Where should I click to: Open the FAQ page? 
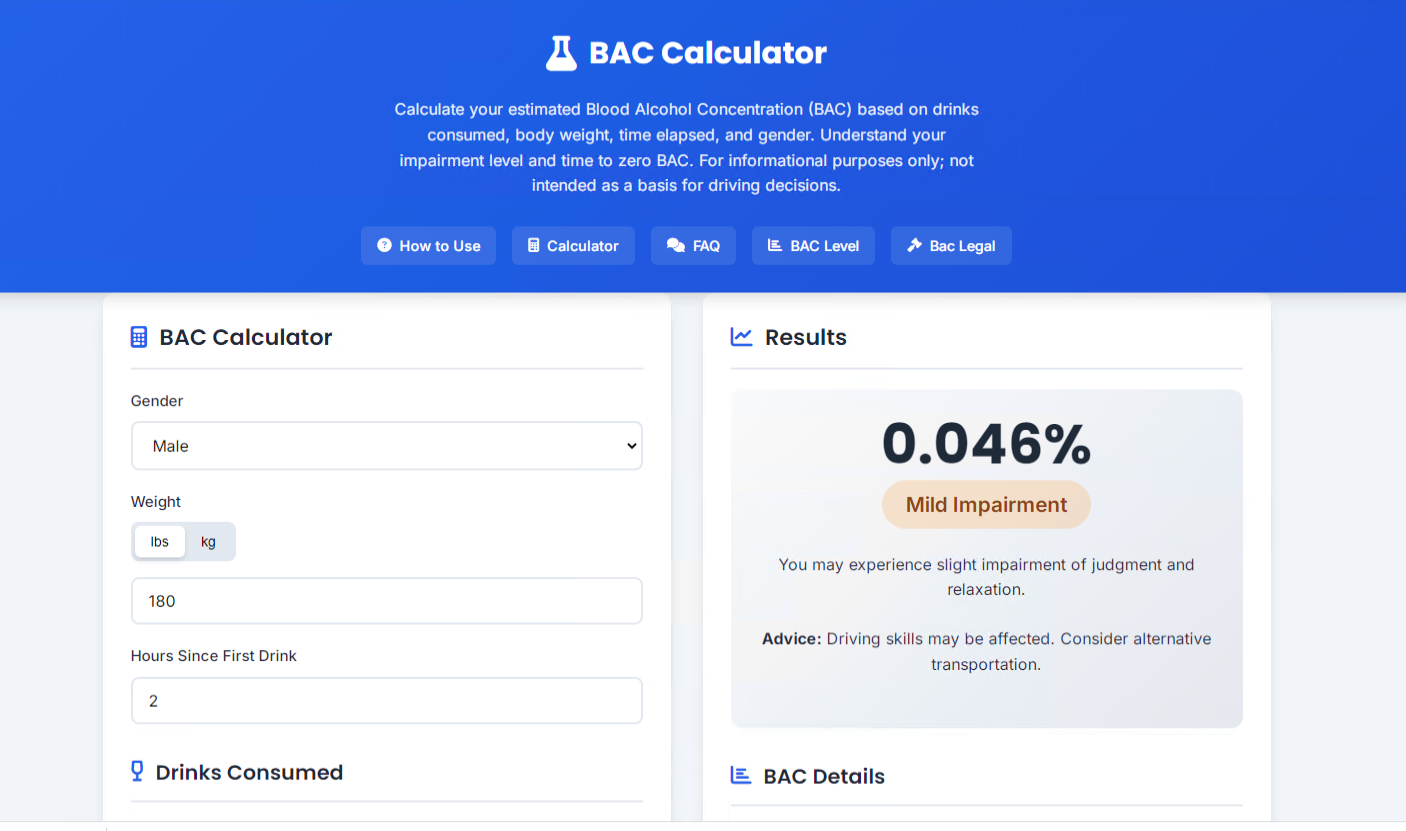coord(693,245)
